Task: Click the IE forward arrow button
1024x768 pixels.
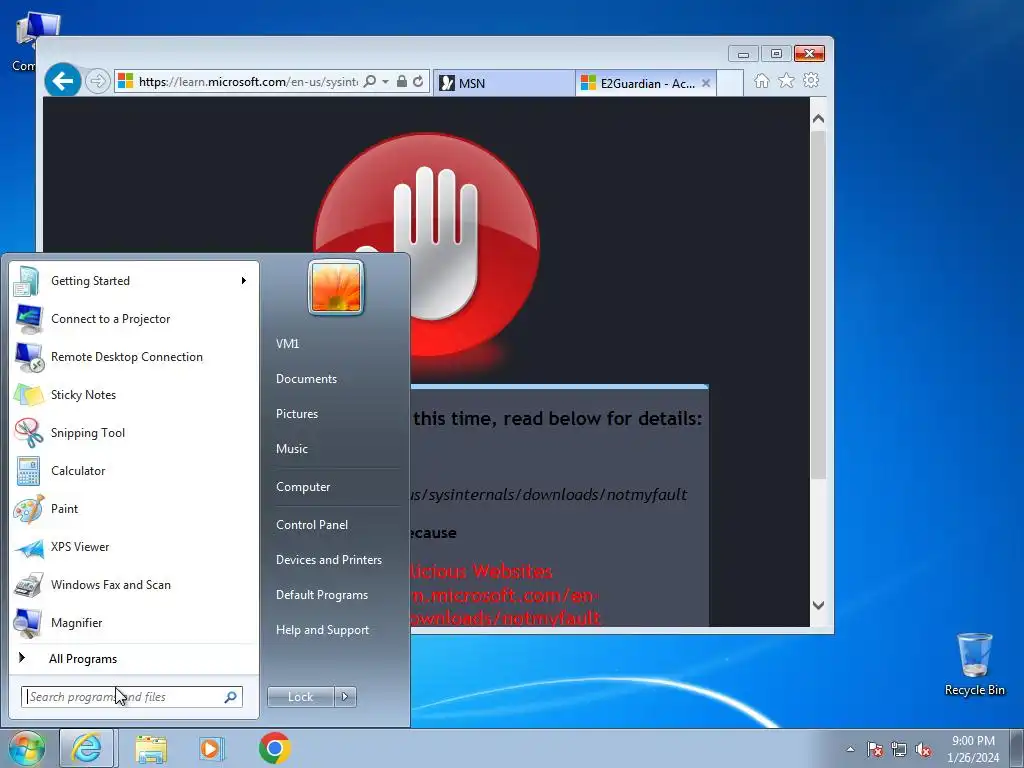Action: (97, 82)
